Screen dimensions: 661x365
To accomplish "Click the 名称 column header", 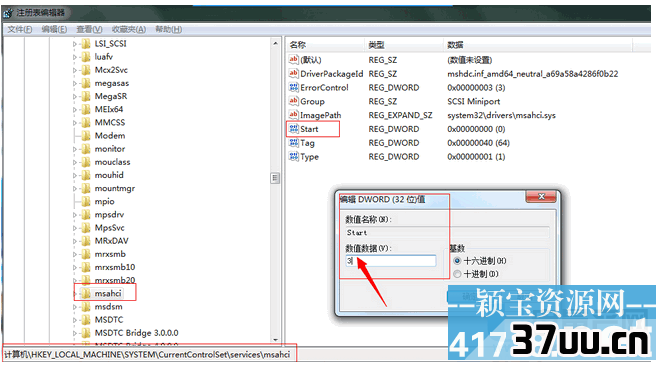I will tap(325, 45).
